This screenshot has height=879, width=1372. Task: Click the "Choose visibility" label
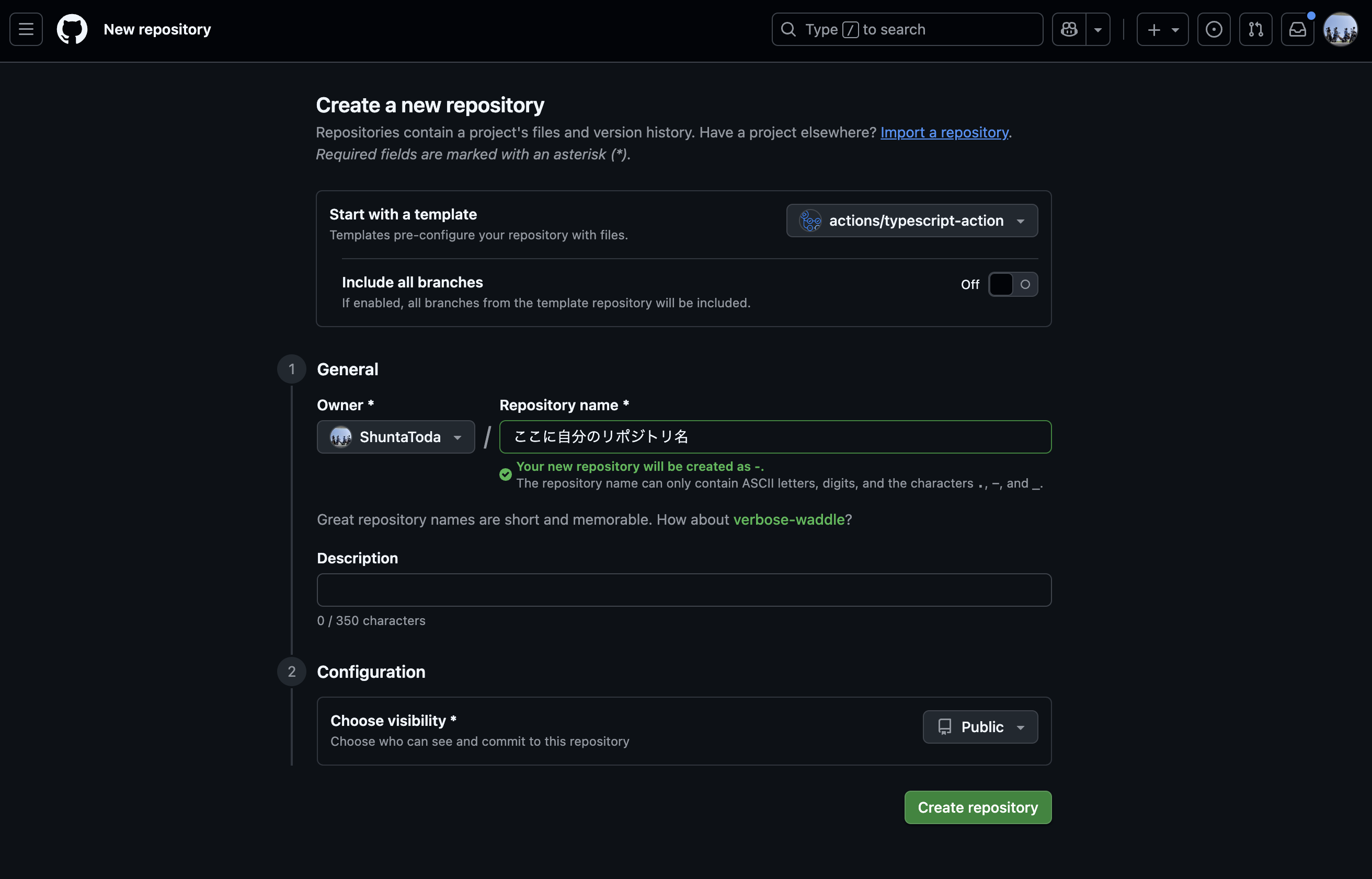tap(393, 720)
